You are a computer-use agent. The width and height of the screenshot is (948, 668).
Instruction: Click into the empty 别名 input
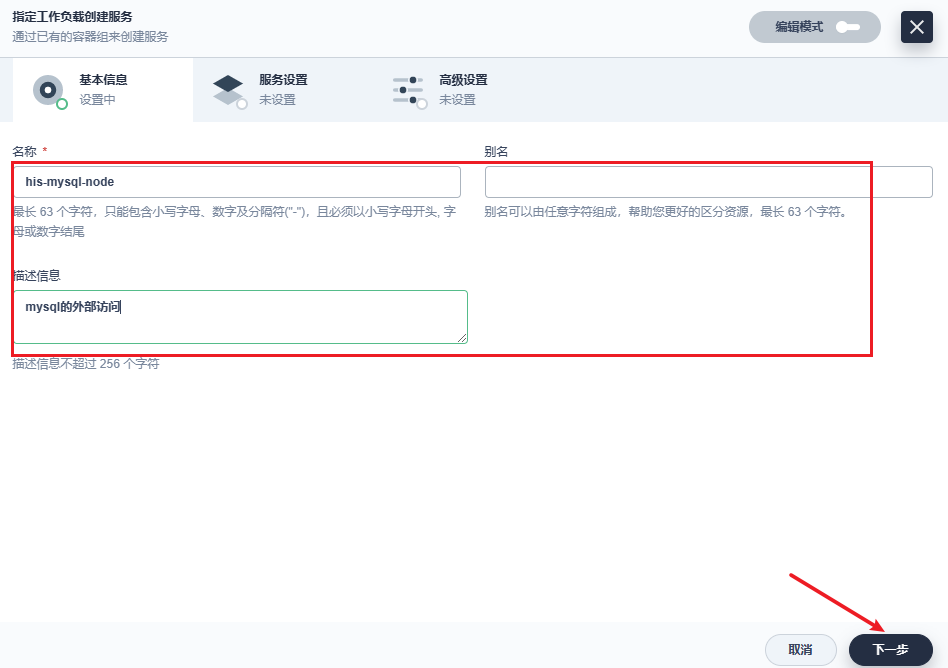[x=708, y=182]
